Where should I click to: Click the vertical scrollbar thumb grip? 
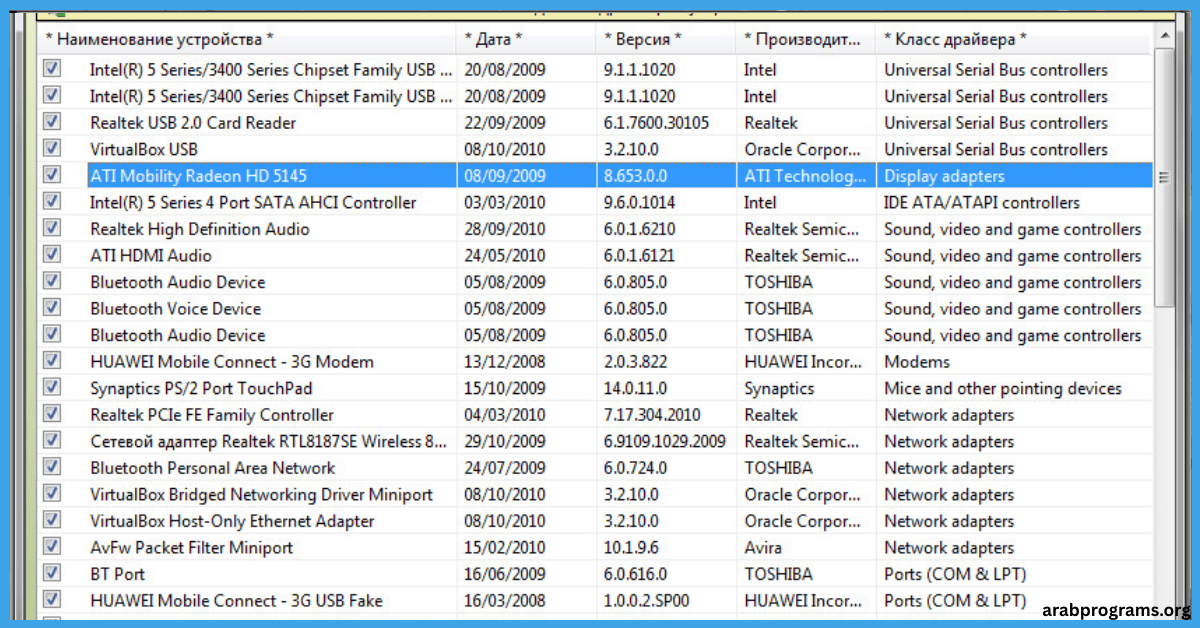point(1163,177)
